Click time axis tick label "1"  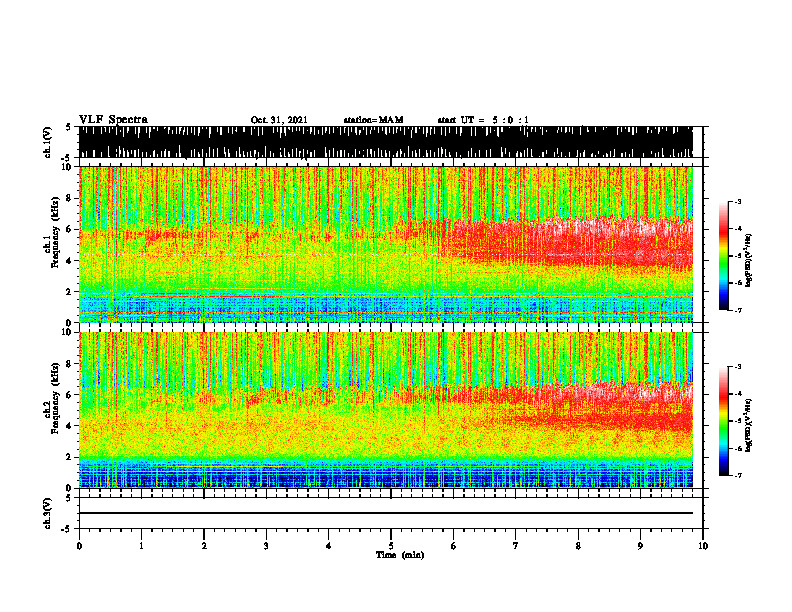coord(141,546)
